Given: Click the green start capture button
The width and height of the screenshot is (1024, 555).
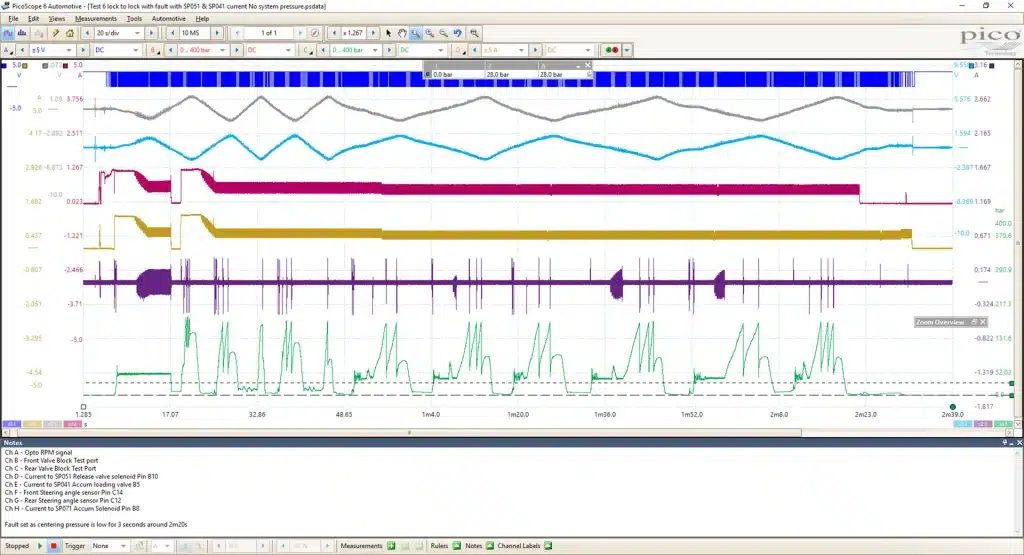Looking at the screenshot, I should 40,546.
